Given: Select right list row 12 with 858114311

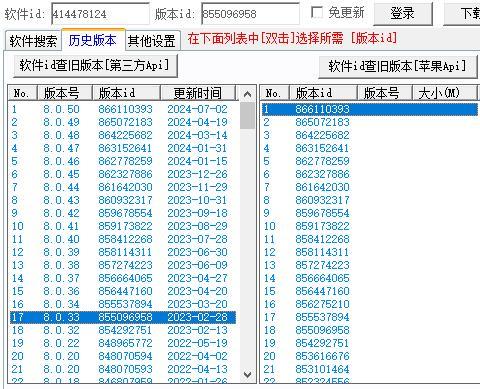Looking at the screenshot, I should 370,252.
